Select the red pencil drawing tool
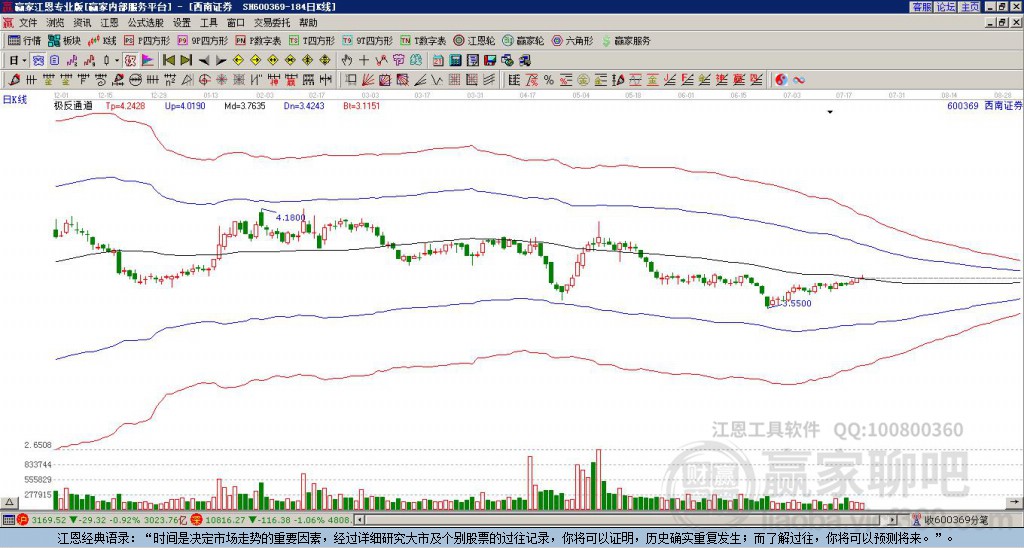 click(x=12, y=80)
